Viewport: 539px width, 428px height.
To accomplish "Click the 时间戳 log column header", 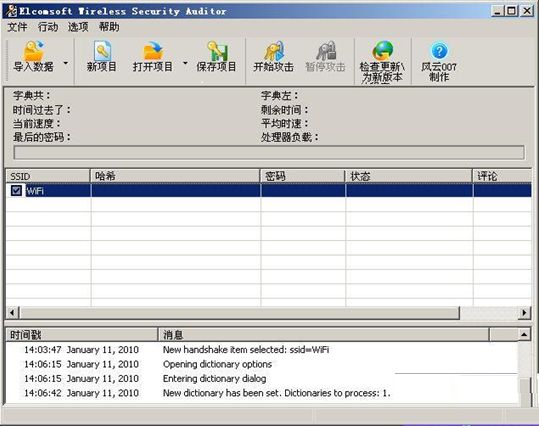I will click(x=82, y=334).
